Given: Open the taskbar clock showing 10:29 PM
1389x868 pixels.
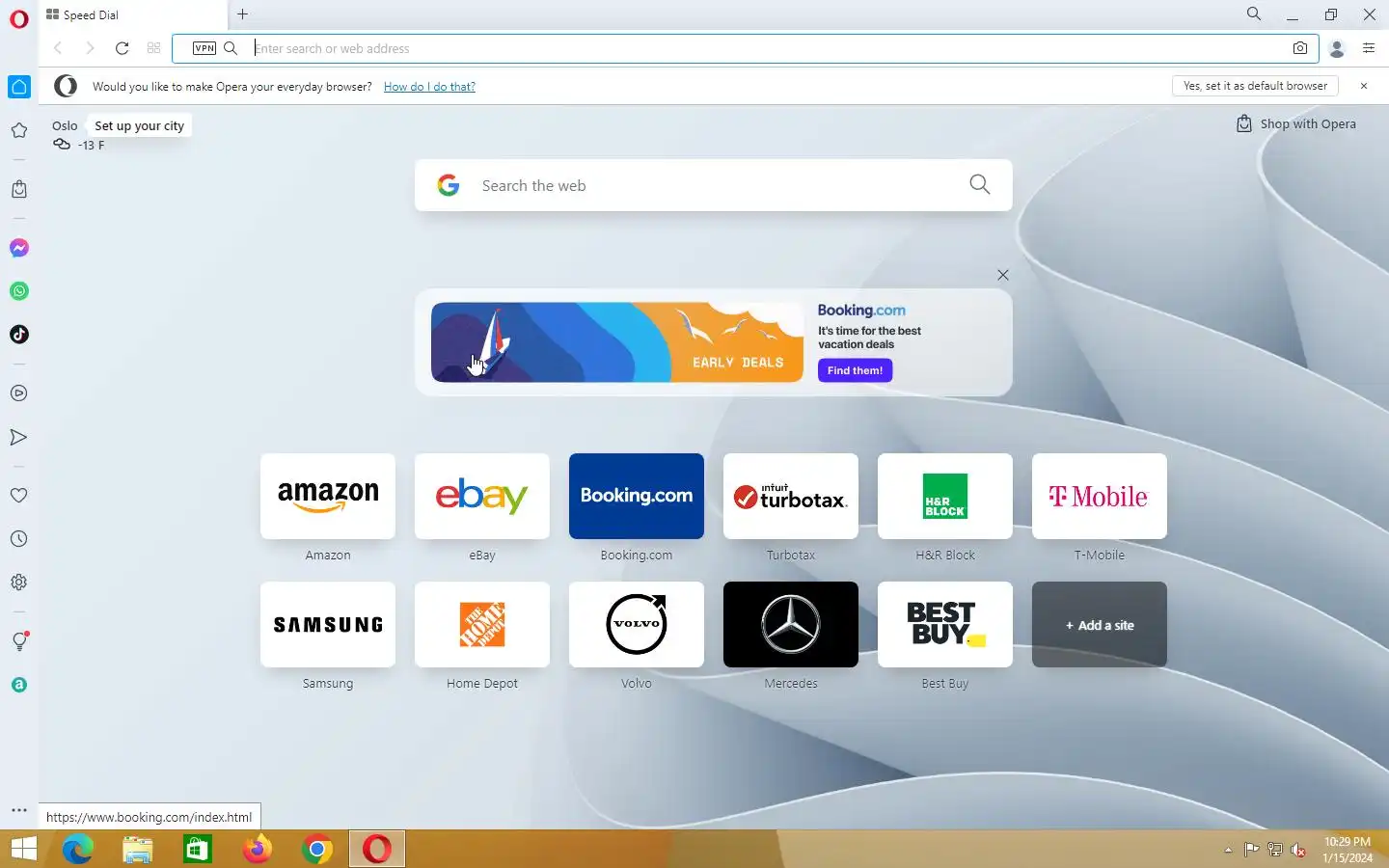Looking at the screenshot, I should click(x=1348, y=850).
